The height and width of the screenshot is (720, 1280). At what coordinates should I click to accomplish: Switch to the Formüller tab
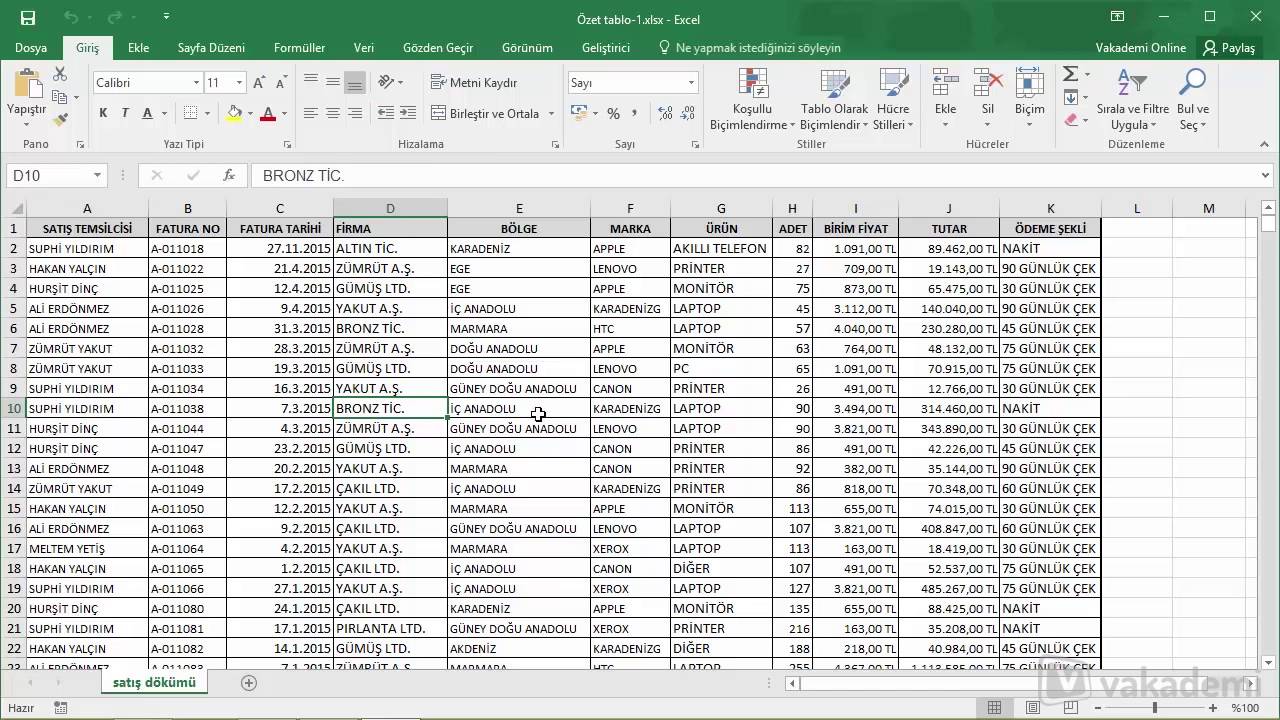coord(299,47)
